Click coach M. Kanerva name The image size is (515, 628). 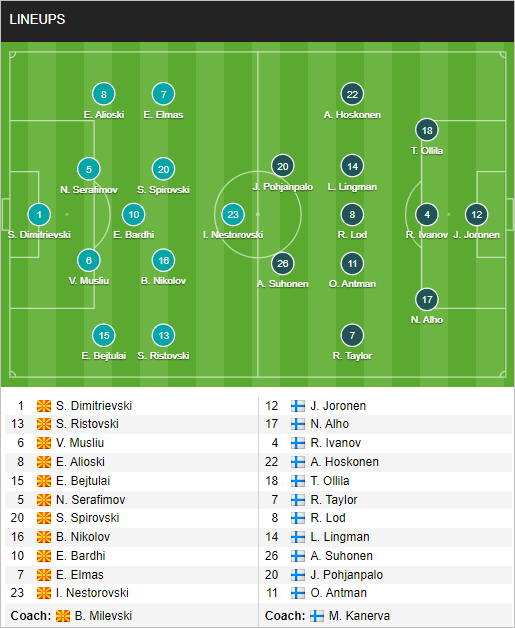359,616
